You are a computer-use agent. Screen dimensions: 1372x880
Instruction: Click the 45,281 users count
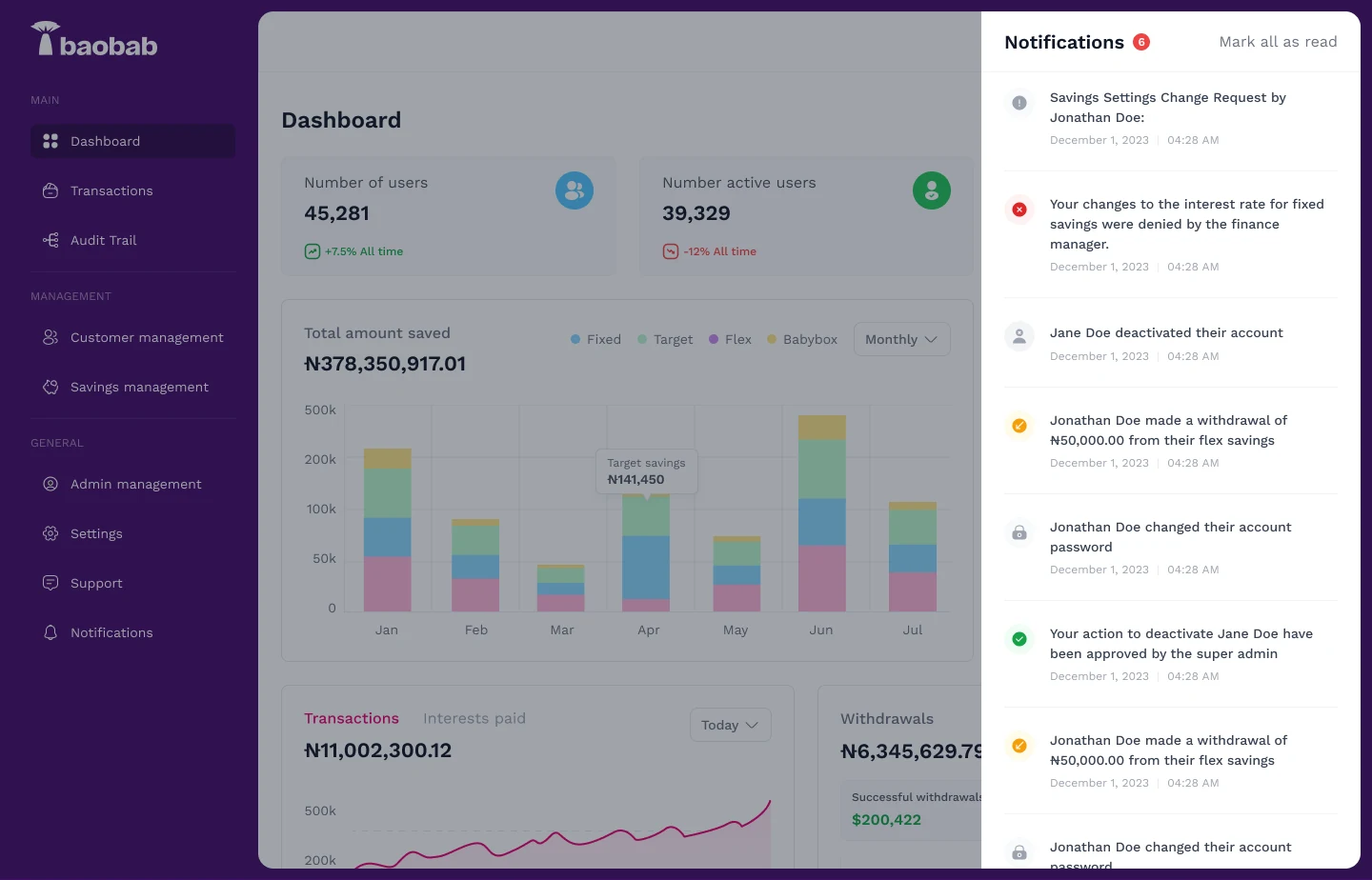336,213
